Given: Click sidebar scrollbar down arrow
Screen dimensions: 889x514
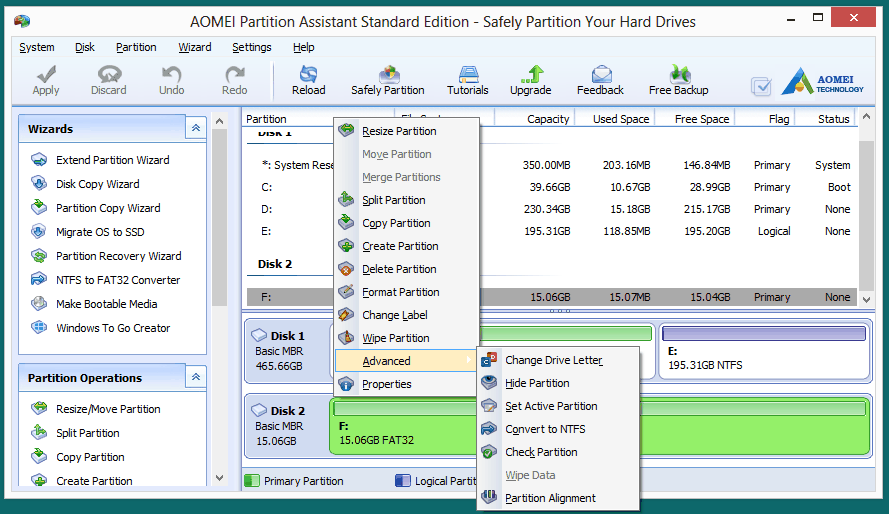Looking at the screenshot, I should pyautogui.click(x=219, y=478).
